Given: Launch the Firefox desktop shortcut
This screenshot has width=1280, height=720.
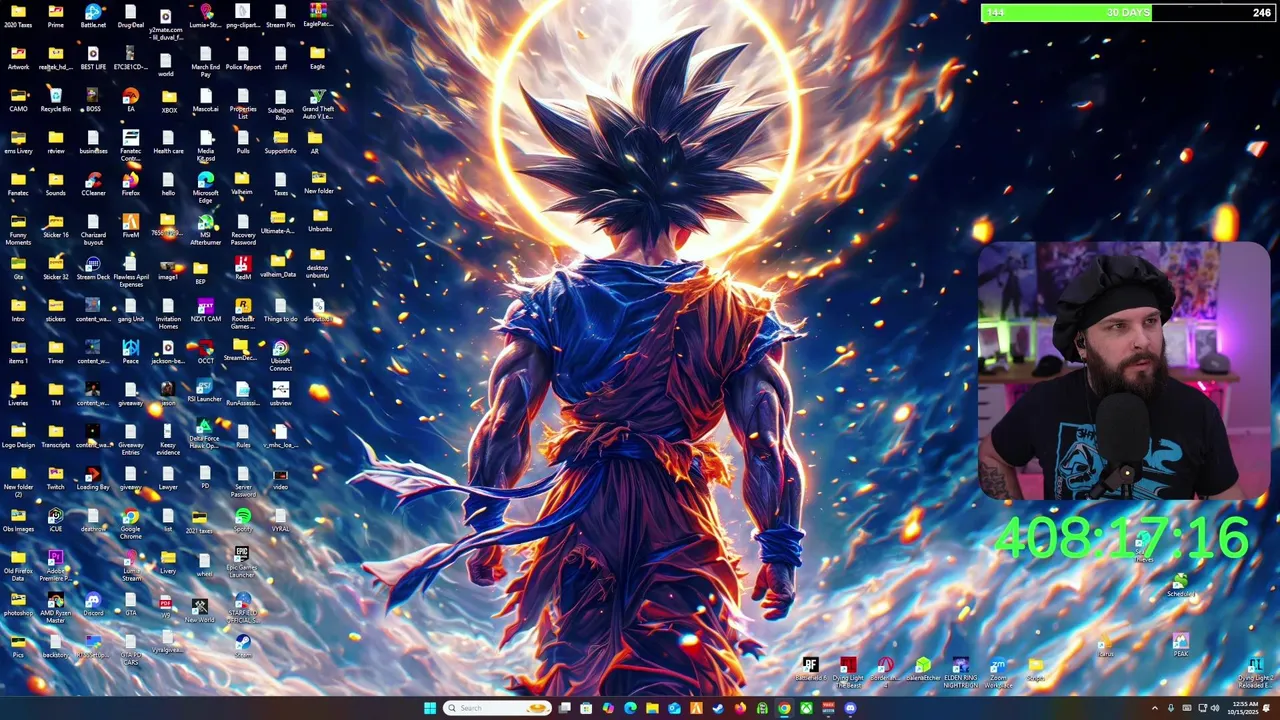Looking at the screenshot, I should (131, 184).
